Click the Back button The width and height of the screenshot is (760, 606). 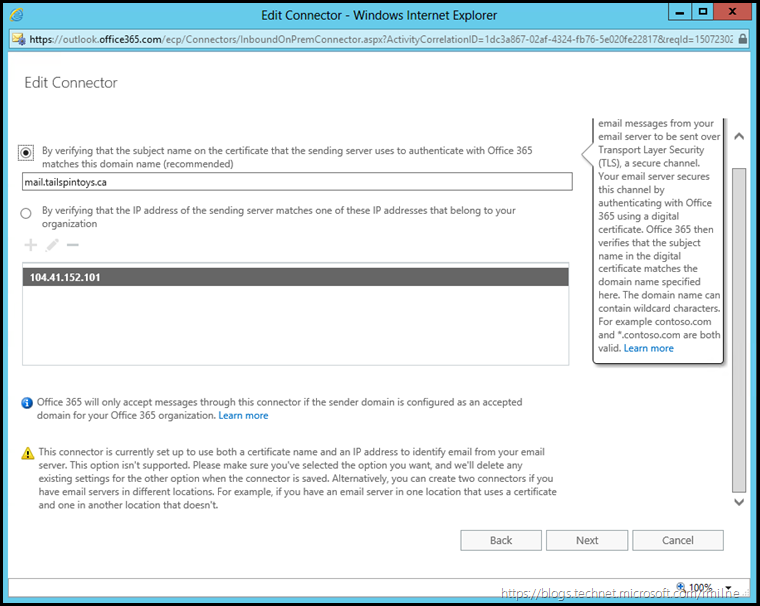[501, 540]
